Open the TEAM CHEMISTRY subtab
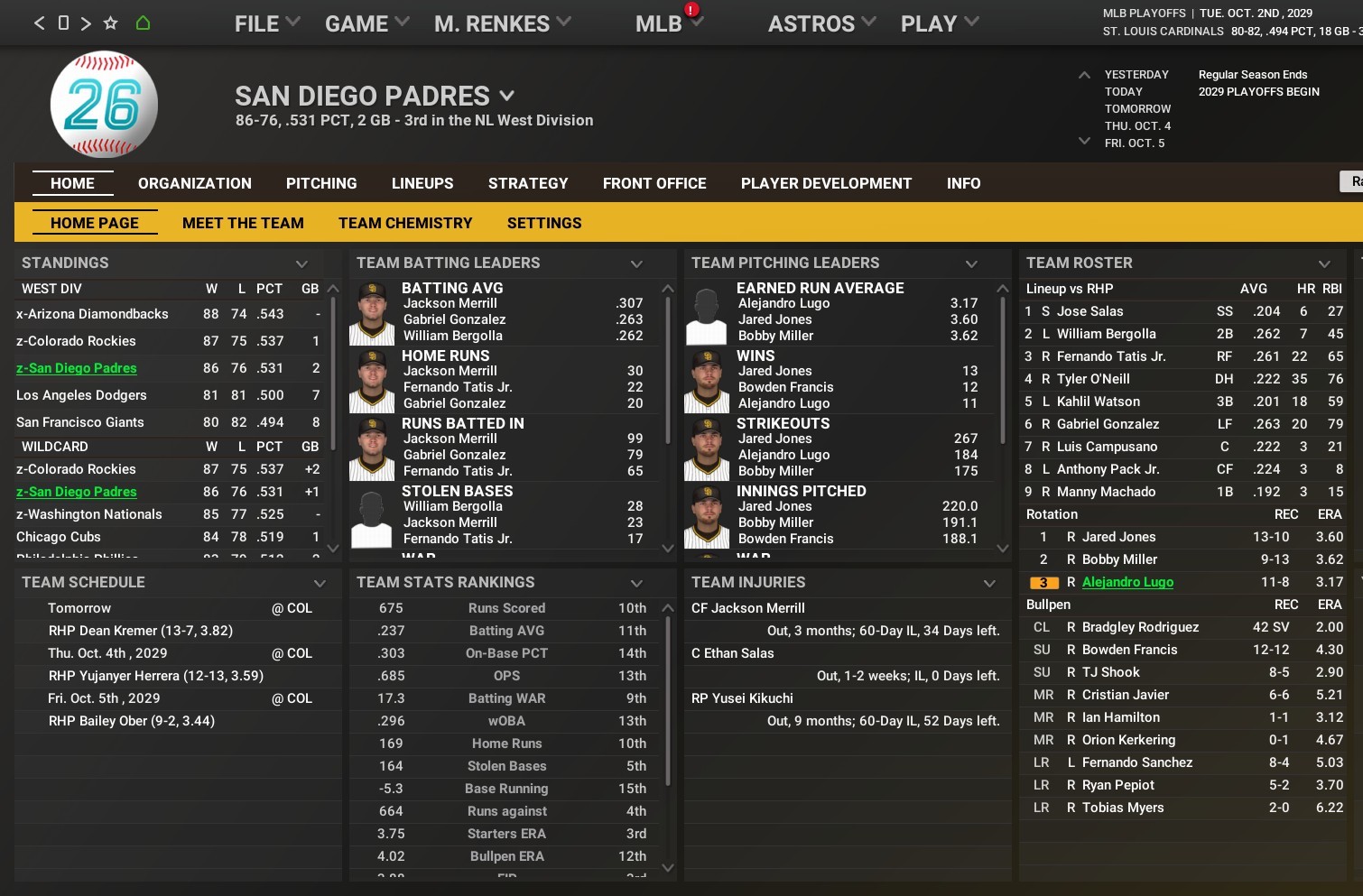1363x896 pixels. tap(405, 223)
